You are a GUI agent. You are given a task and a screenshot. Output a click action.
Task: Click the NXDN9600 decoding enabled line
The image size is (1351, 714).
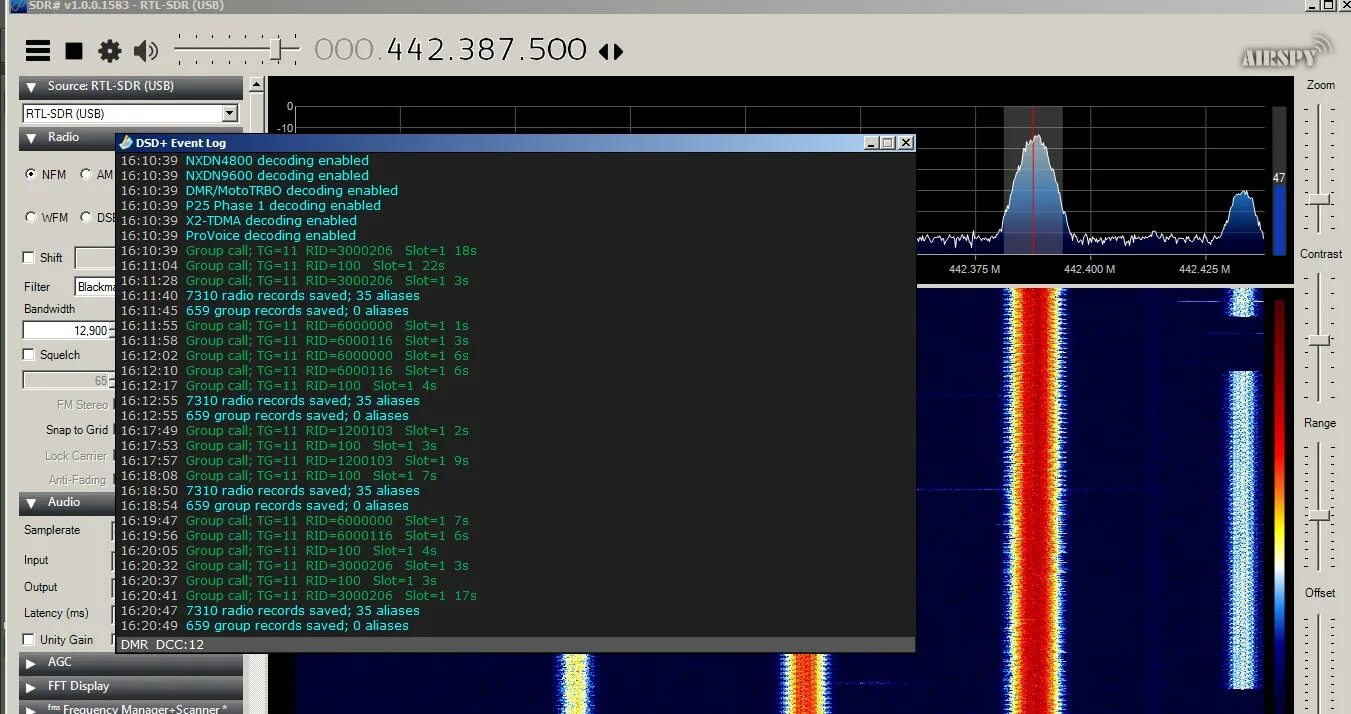pyautogui.click(x=277, y=175)
